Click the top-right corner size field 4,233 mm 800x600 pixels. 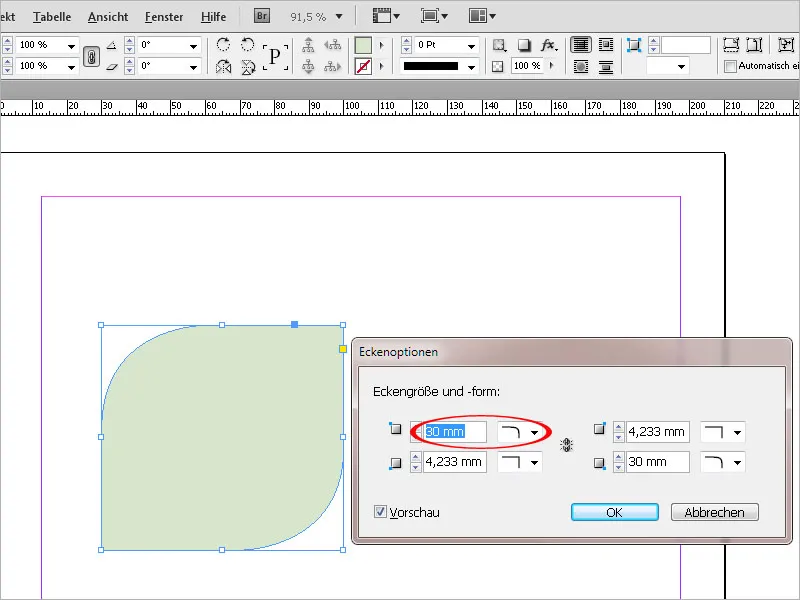pyautogui.click(x=658, y=432)
